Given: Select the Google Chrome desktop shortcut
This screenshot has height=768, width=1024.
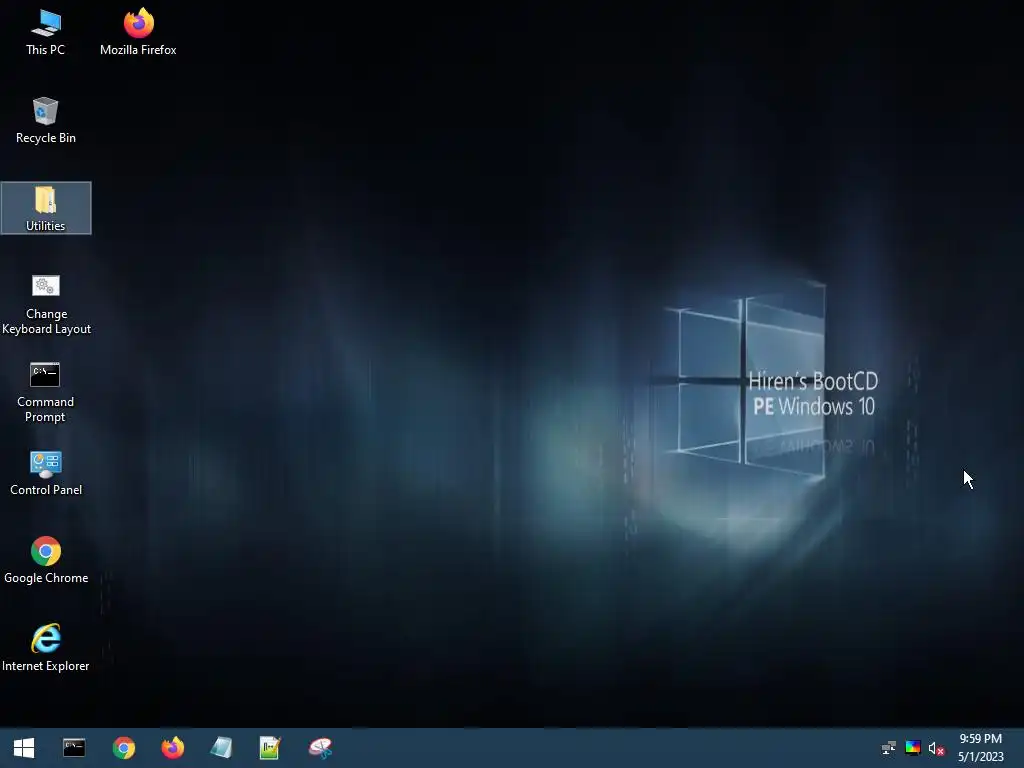Looking at the screenshot, I should click(46, 560).
